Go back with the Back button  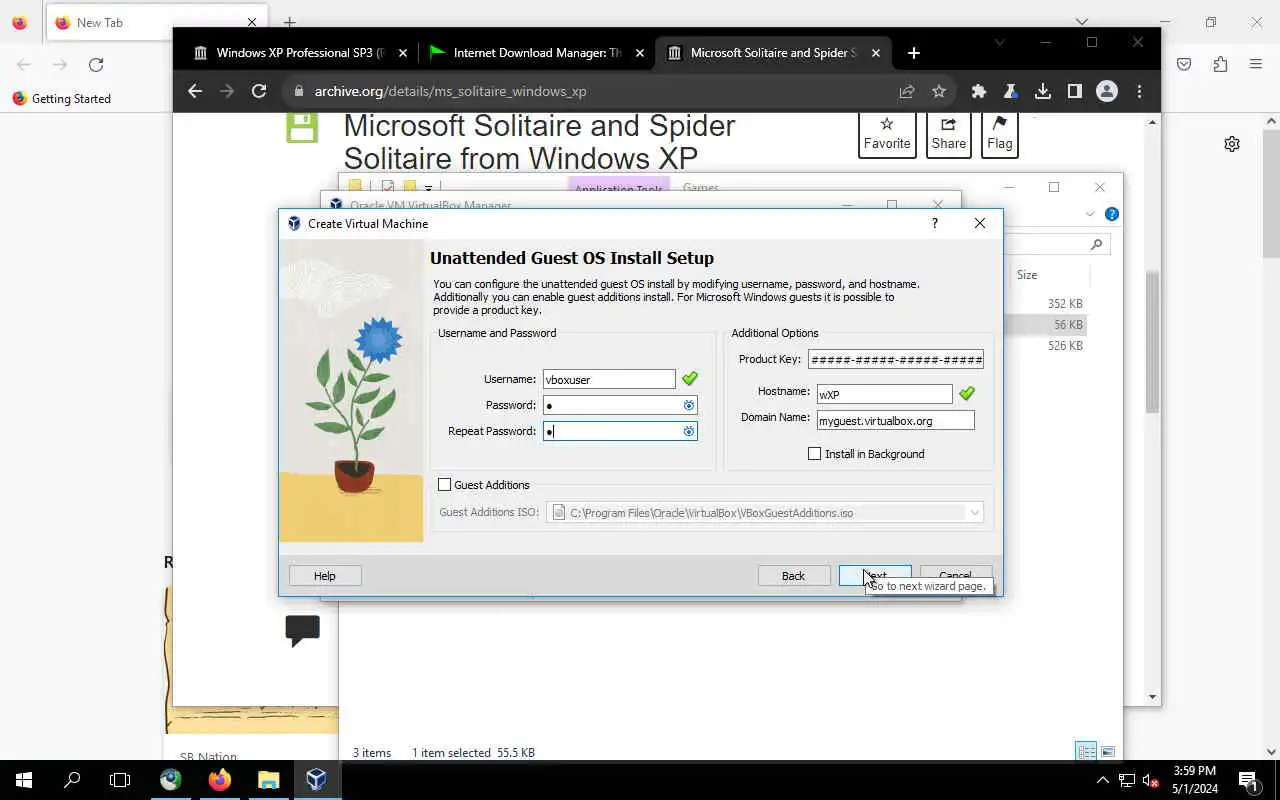[x=793, y=576]
